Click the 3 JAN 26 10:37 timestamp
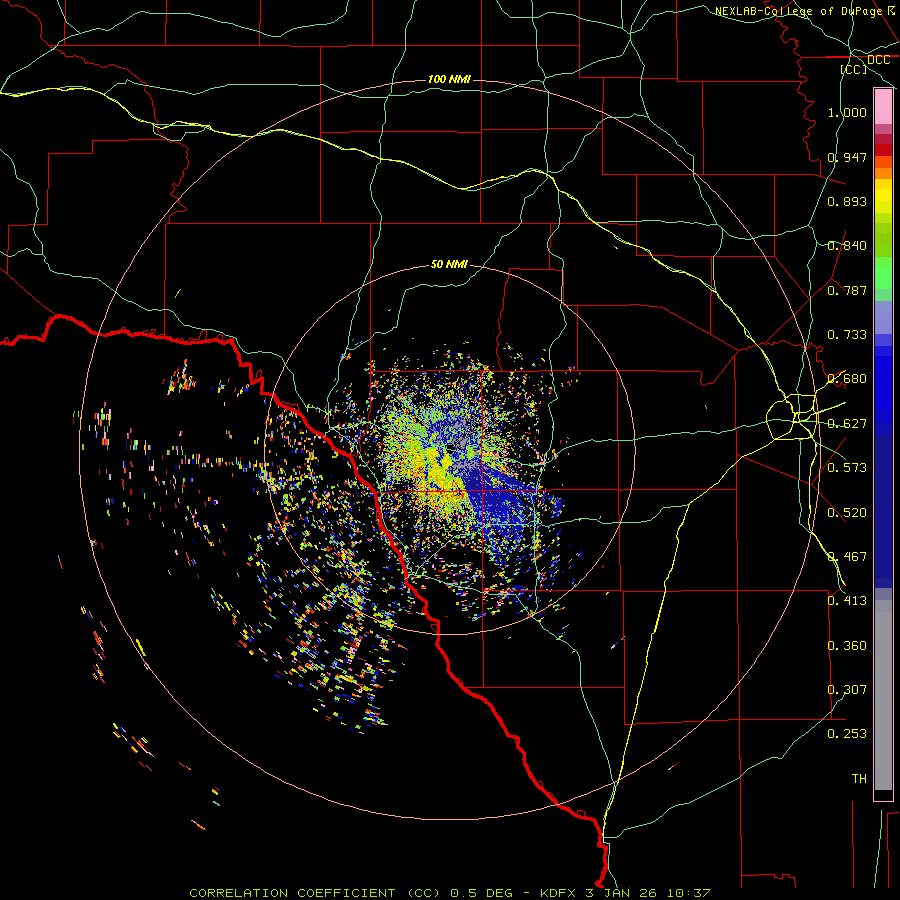900x900 pixels. tap(648, 893)
